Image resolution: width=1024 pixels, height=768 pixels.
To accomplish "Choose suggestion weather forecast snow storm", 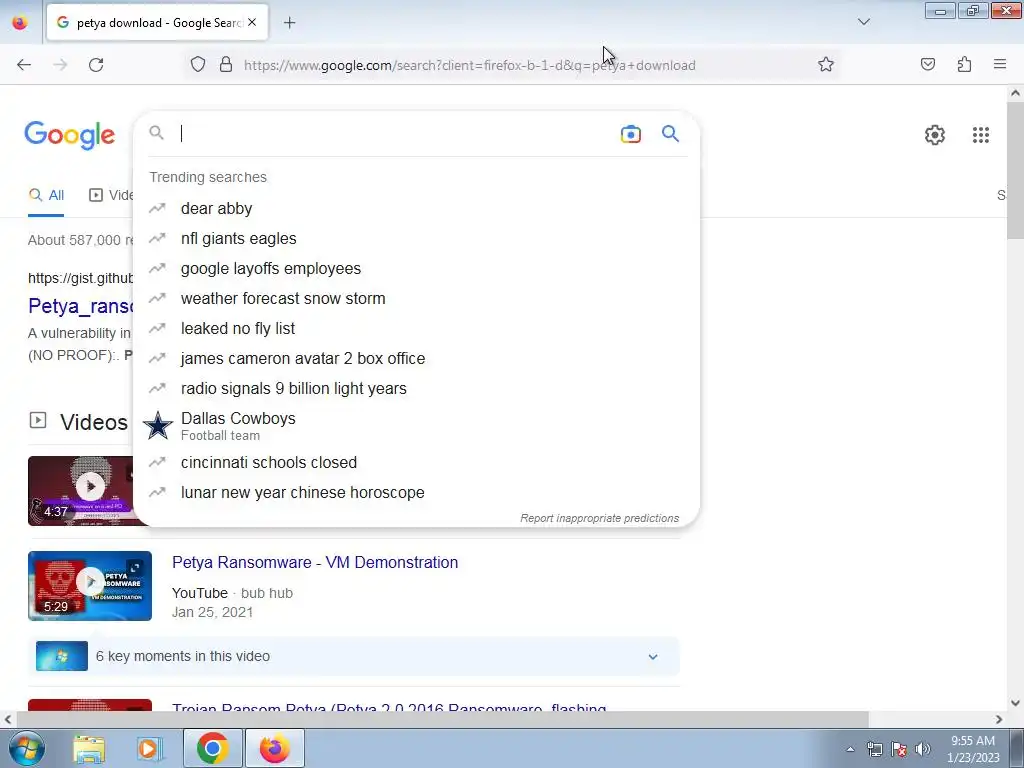I will point(417,298).
